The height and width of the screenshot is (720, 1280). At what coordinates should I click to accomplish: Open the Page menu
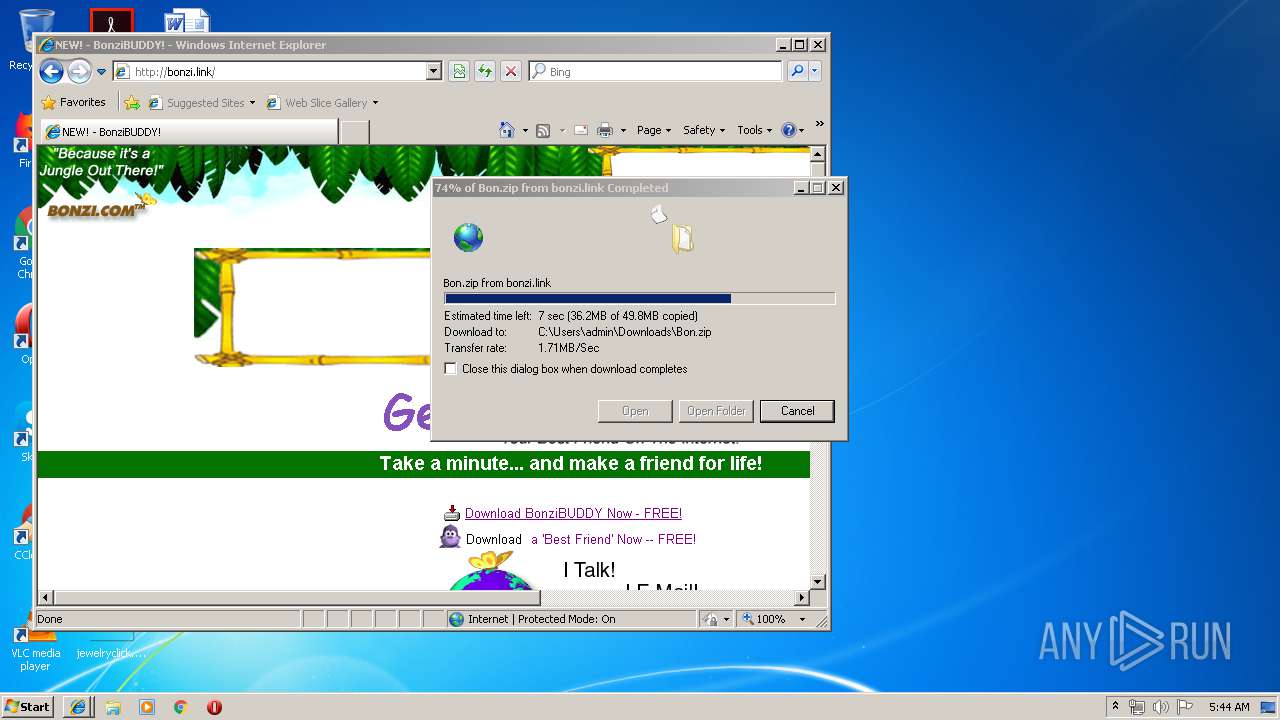tap(653, 130)
